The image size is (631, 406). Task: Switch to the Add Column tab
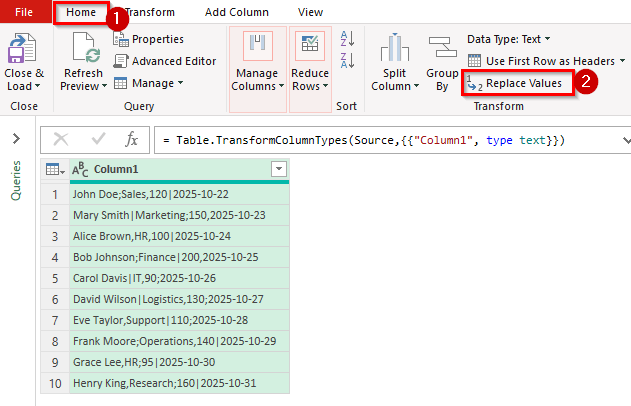pos(237,12)
